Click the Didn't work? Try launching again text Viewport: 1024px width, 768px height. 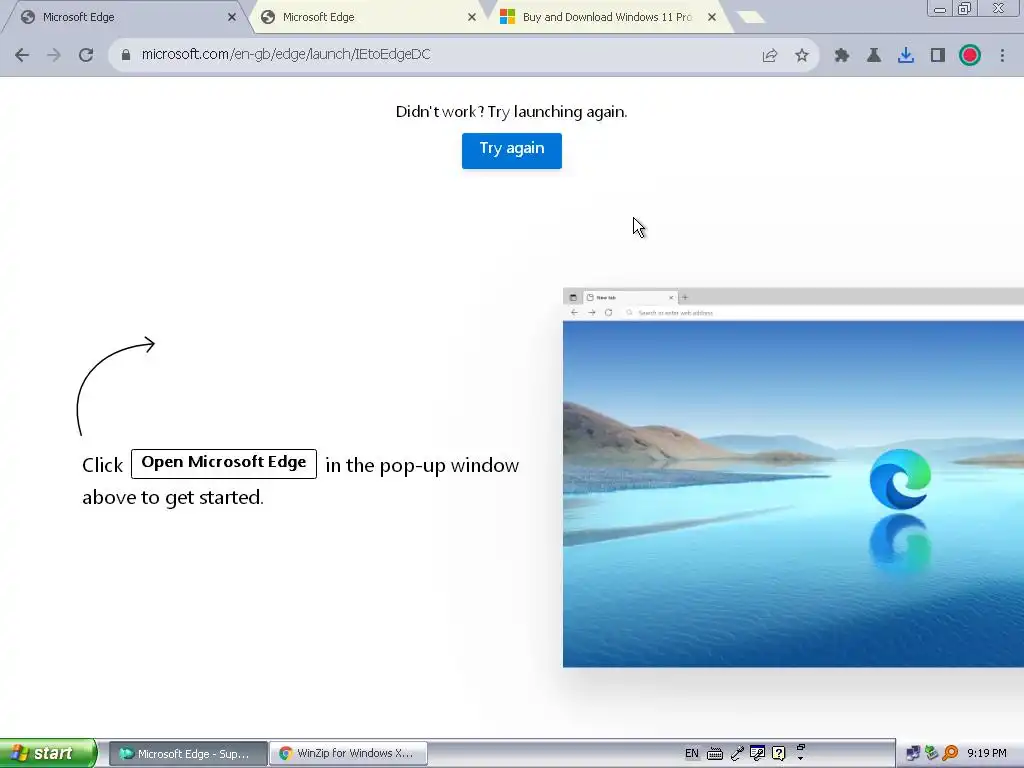(511, 112)
